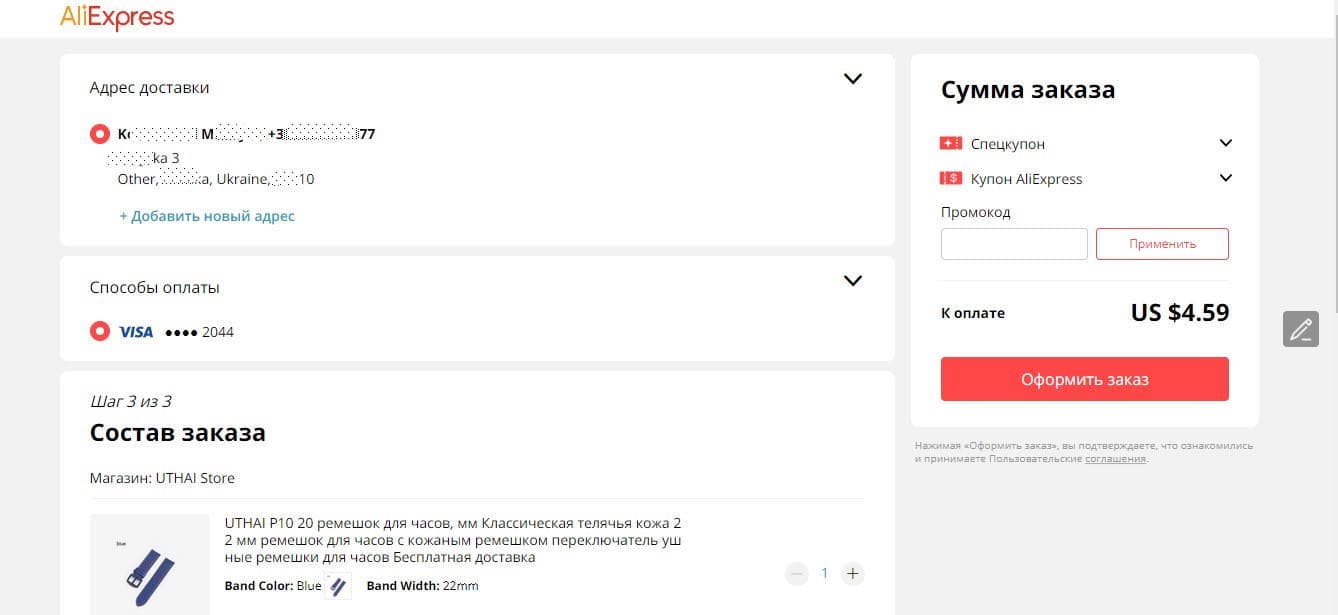Click the Применить promo code button
The image size is (1338, 615).
(1162, 244)
